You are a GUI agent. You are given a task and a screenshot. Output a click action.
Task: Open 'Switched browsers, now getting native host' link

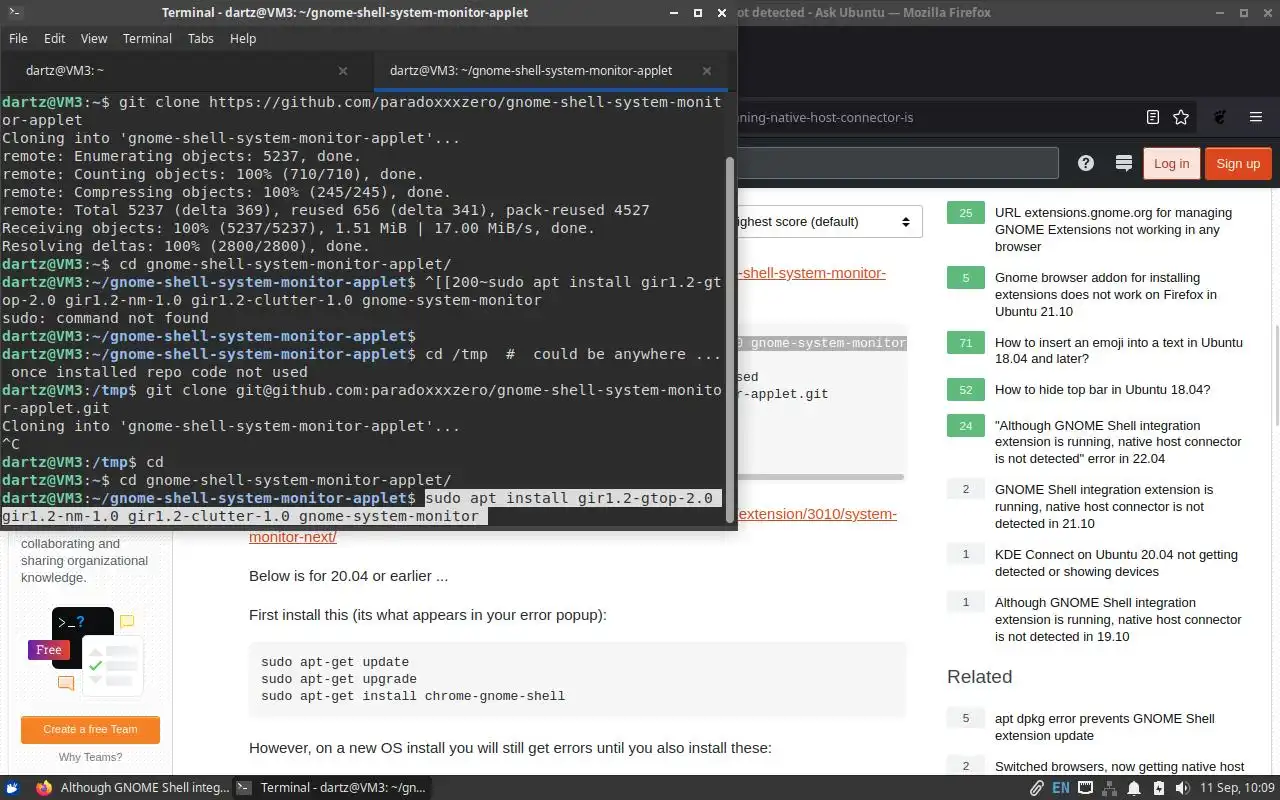(1119, 767)
